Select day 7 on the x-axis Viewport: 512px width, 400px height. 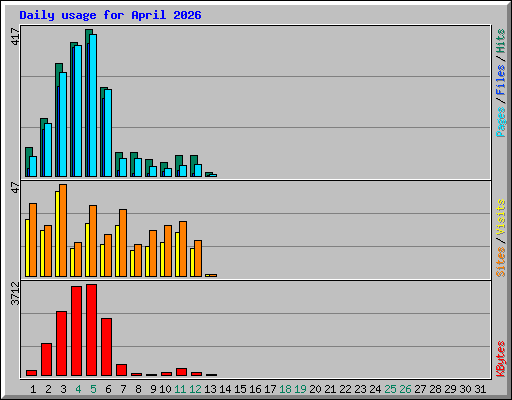123,389
